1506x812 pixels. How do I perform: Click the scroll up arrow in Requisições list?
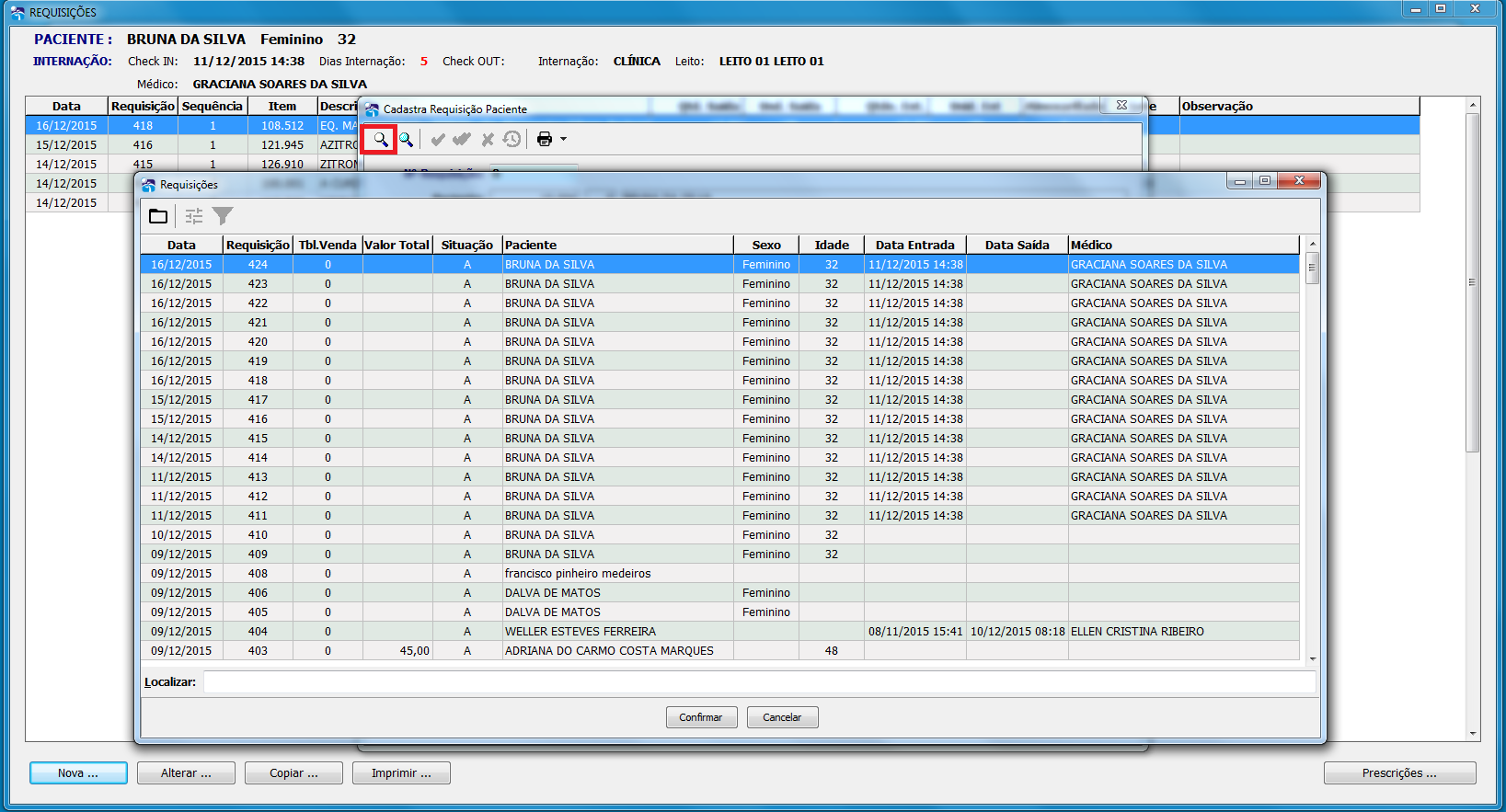click(1312, 244)
